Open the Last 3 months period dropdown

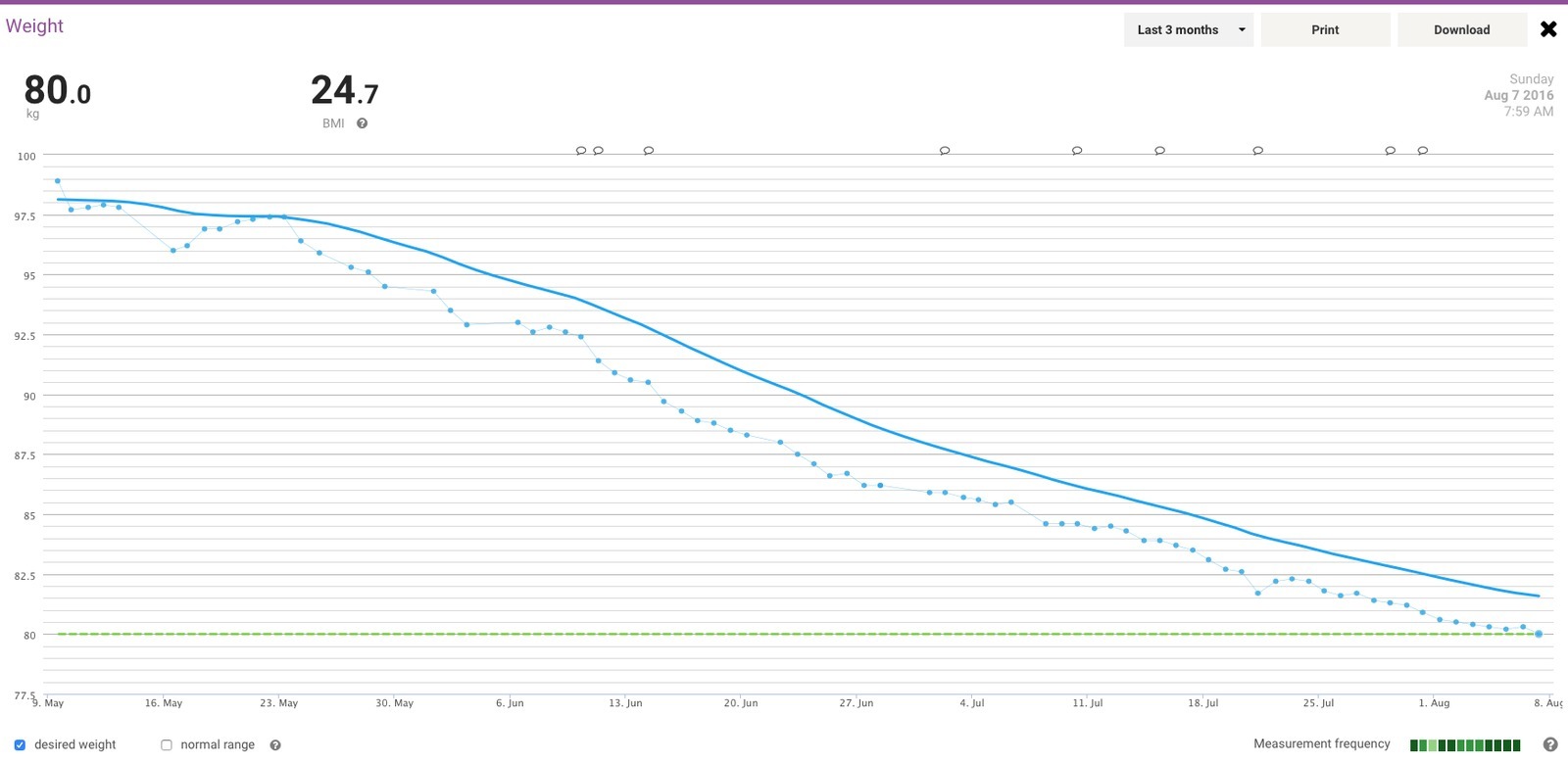1189,29
